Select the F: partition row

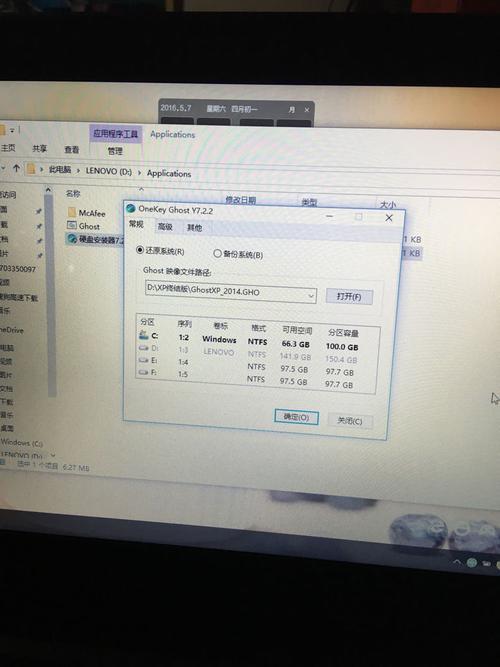pyautogui.click(x=254, y=378)
